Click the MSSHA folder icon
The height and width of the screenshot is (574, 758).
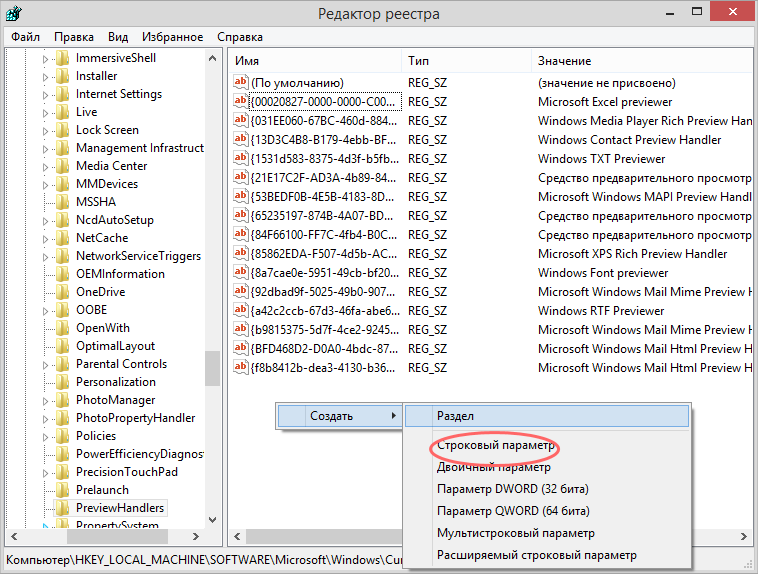[62, 202]
